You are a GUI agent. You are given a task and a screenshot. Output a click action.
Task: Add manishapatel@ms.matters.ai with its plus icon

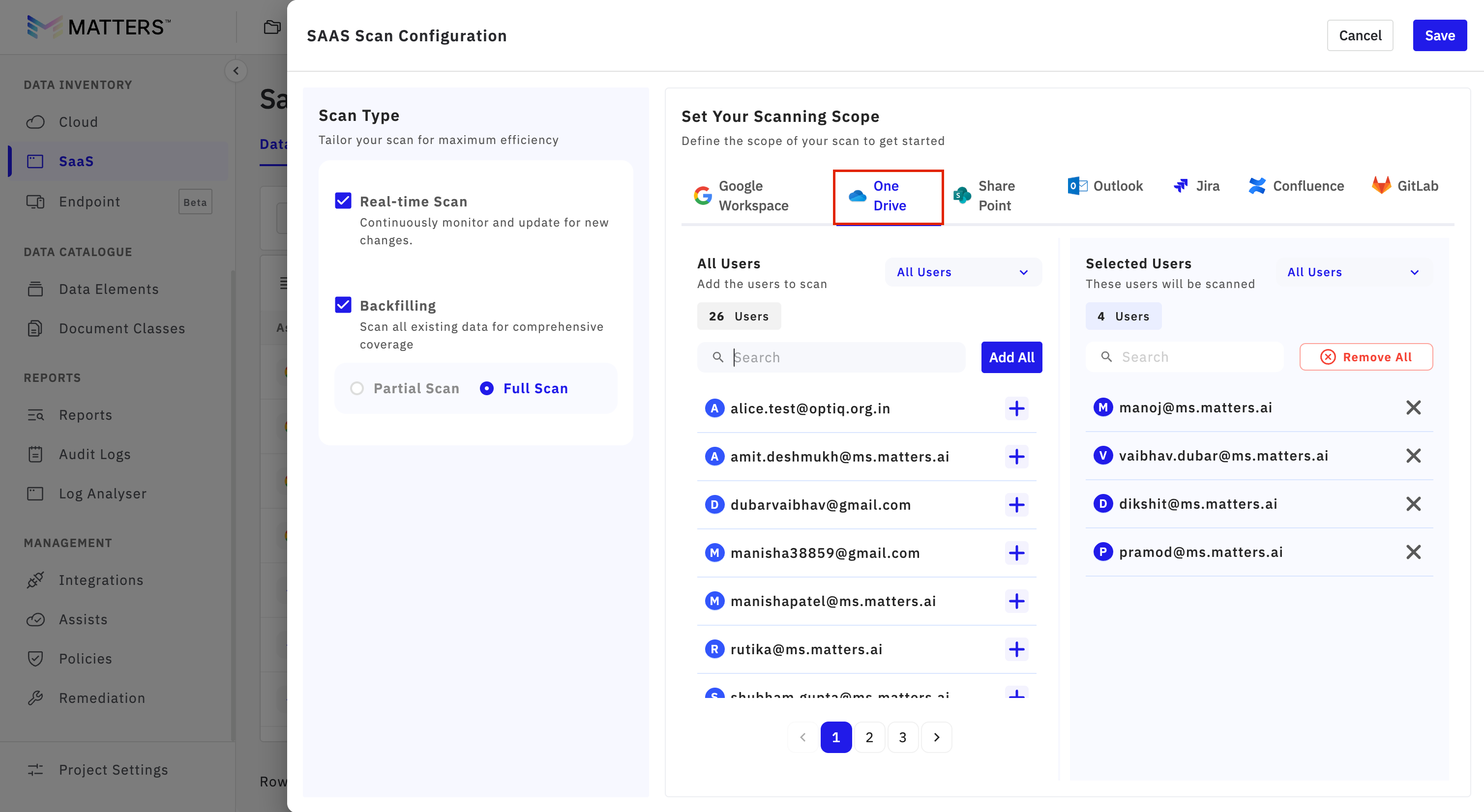(x=1016, y=601)
